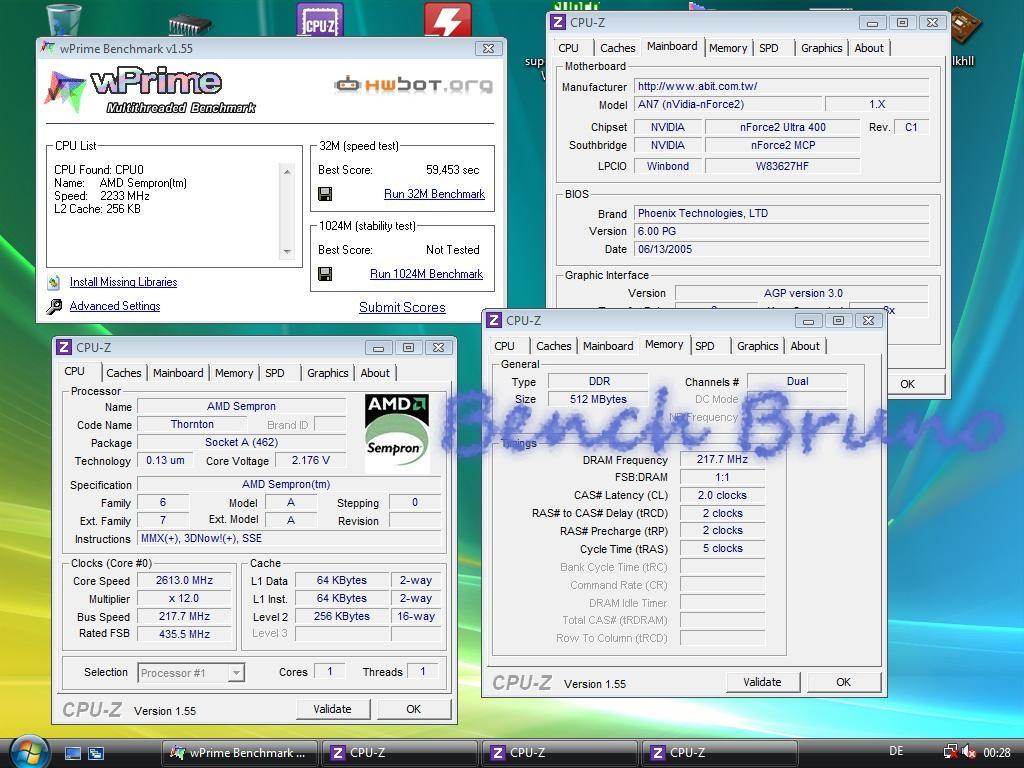1024x768 pixels.
Task: Click the BIOS date 06/13/2005 value
Action: pyautogui.click(x=781, y=249)
